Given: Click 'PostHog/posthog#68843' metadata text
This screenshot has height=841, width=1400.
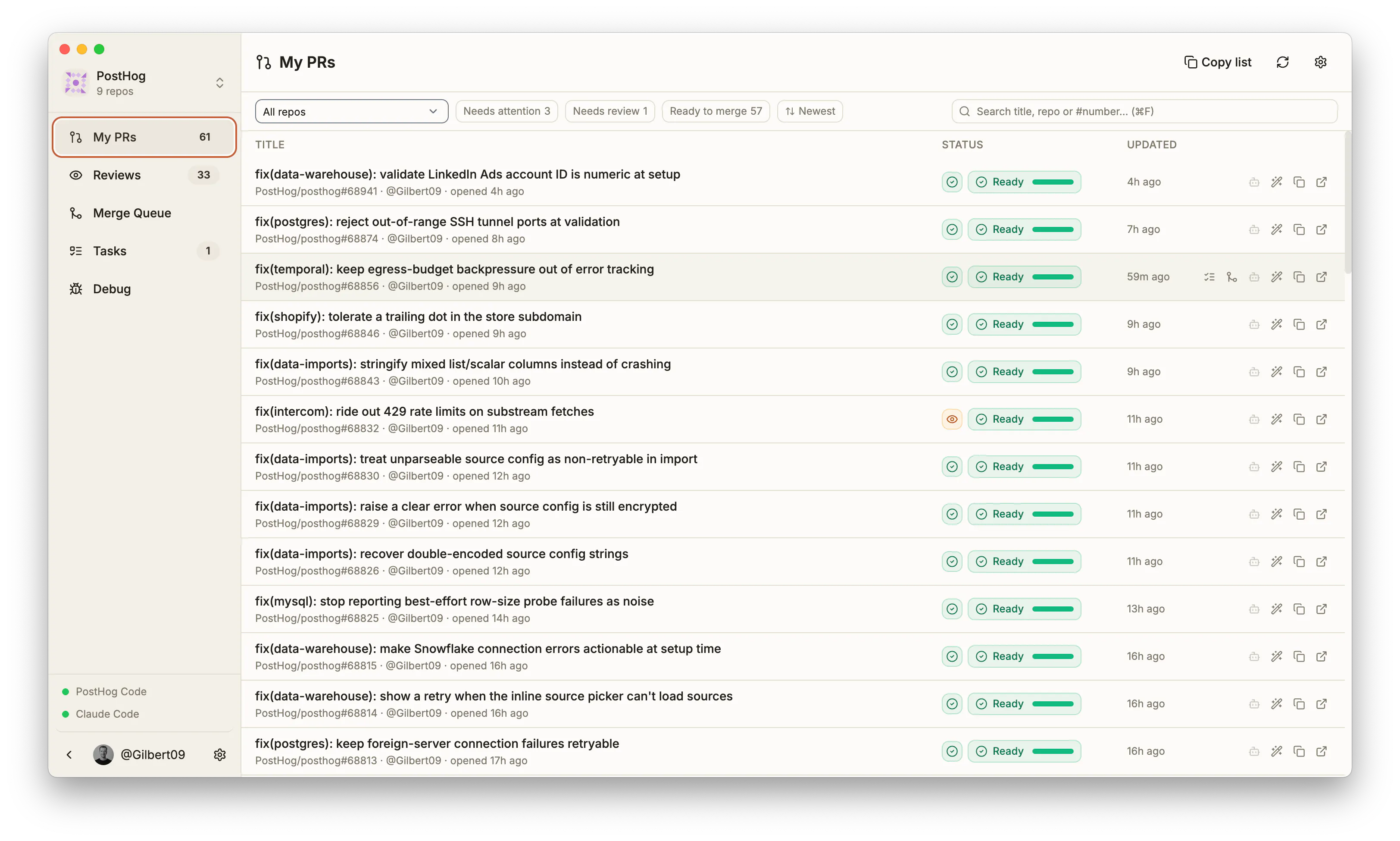Looking at the screenshot, I should 317,381.
